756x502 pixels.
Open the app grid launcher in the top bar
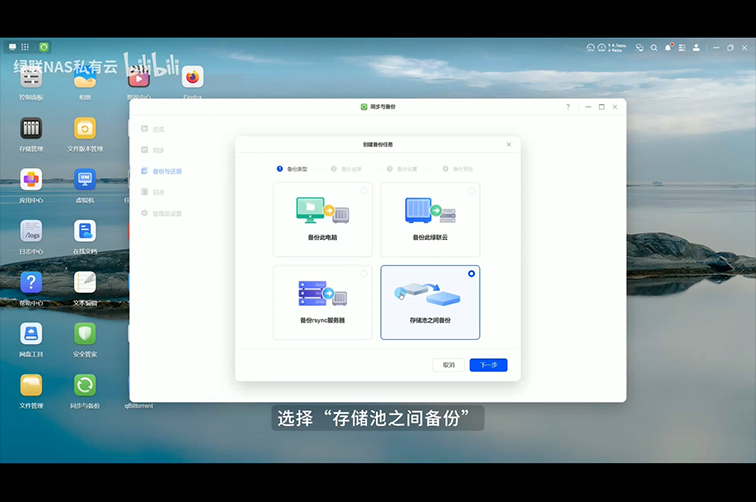point(25,47)
